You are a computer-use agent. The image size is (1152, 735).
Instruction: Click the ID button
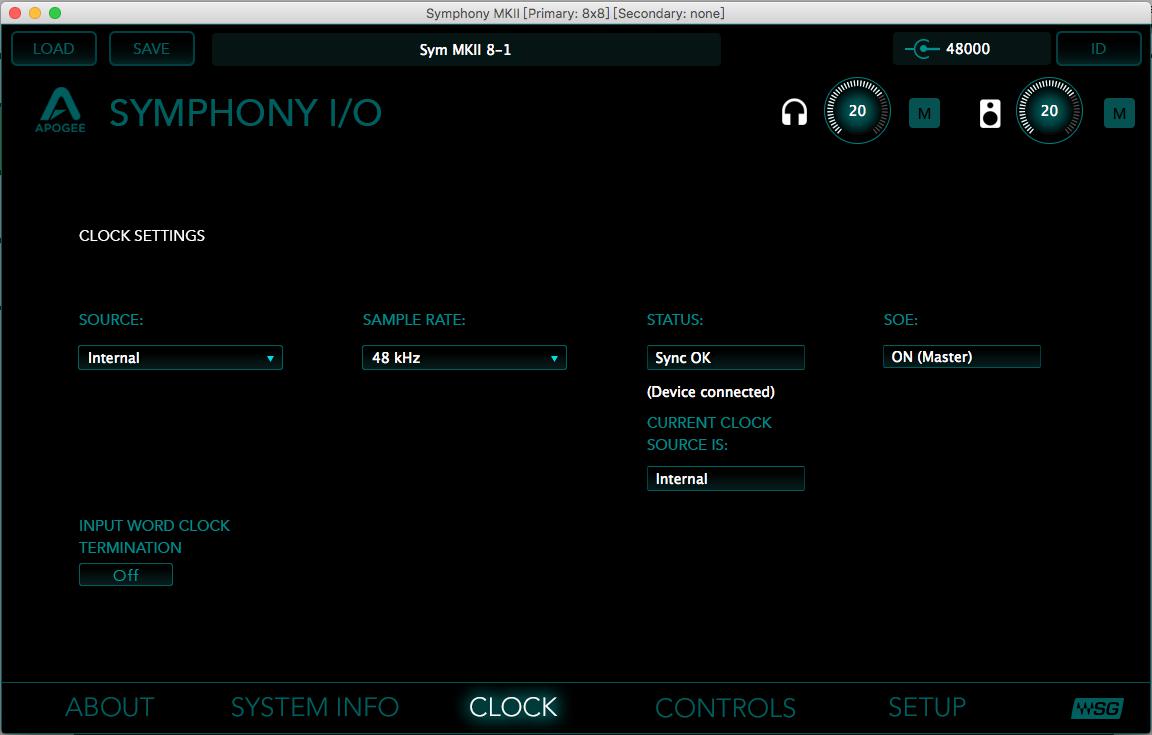click(x=1098, y=49)
